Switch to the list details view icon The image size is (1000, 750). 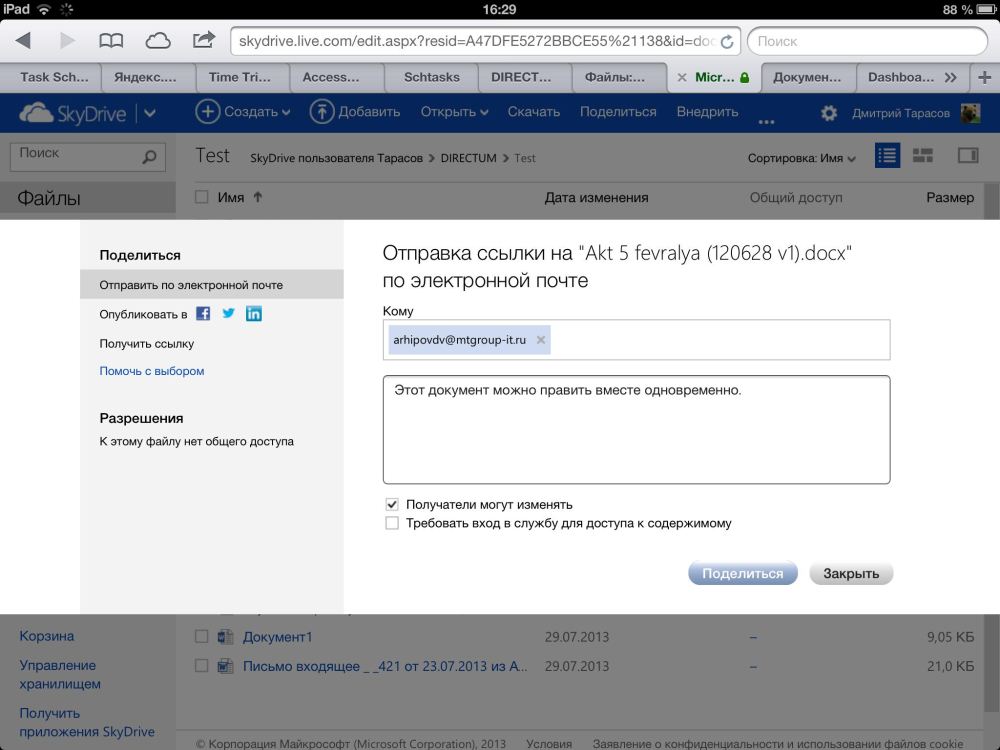[887, 156]
